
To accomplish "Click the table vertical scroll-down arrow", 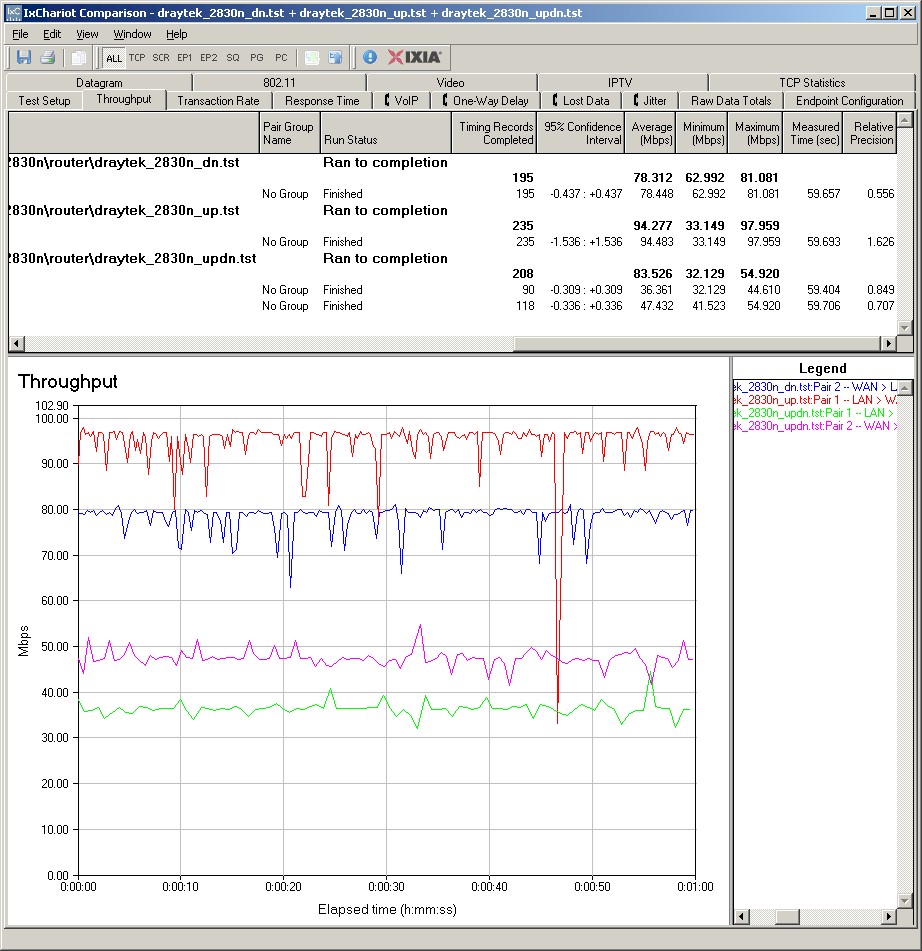I will click(905, 328).
